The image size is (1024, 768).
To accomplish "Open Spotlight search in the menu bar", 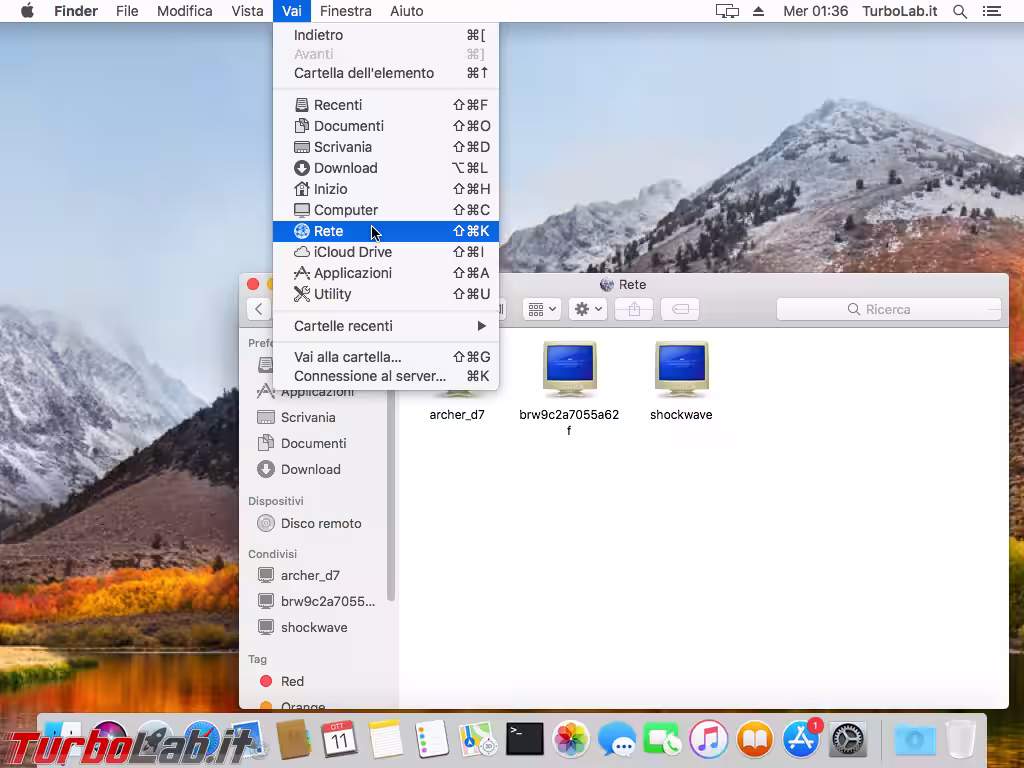I will (x=960, y=11).
